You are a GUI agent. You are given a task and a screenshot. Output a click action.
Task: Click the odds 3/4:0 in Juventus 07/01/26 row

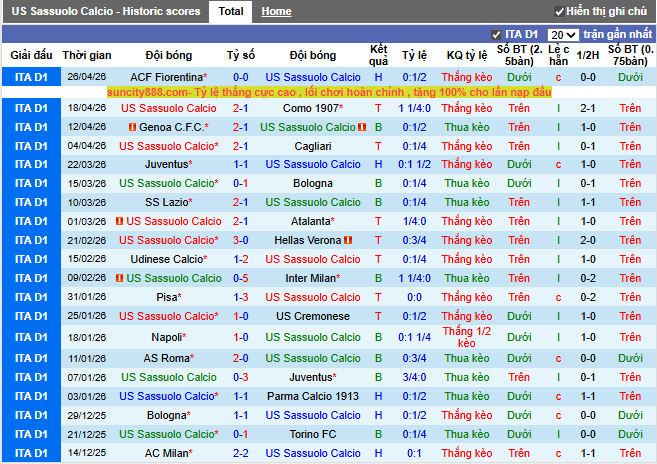tap(414, 377)
